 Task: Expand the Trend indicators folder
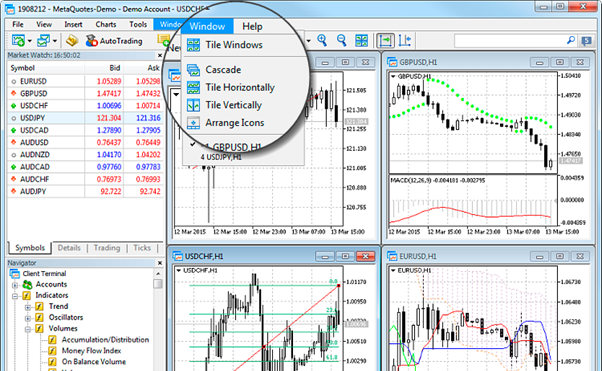click(28, 307)
